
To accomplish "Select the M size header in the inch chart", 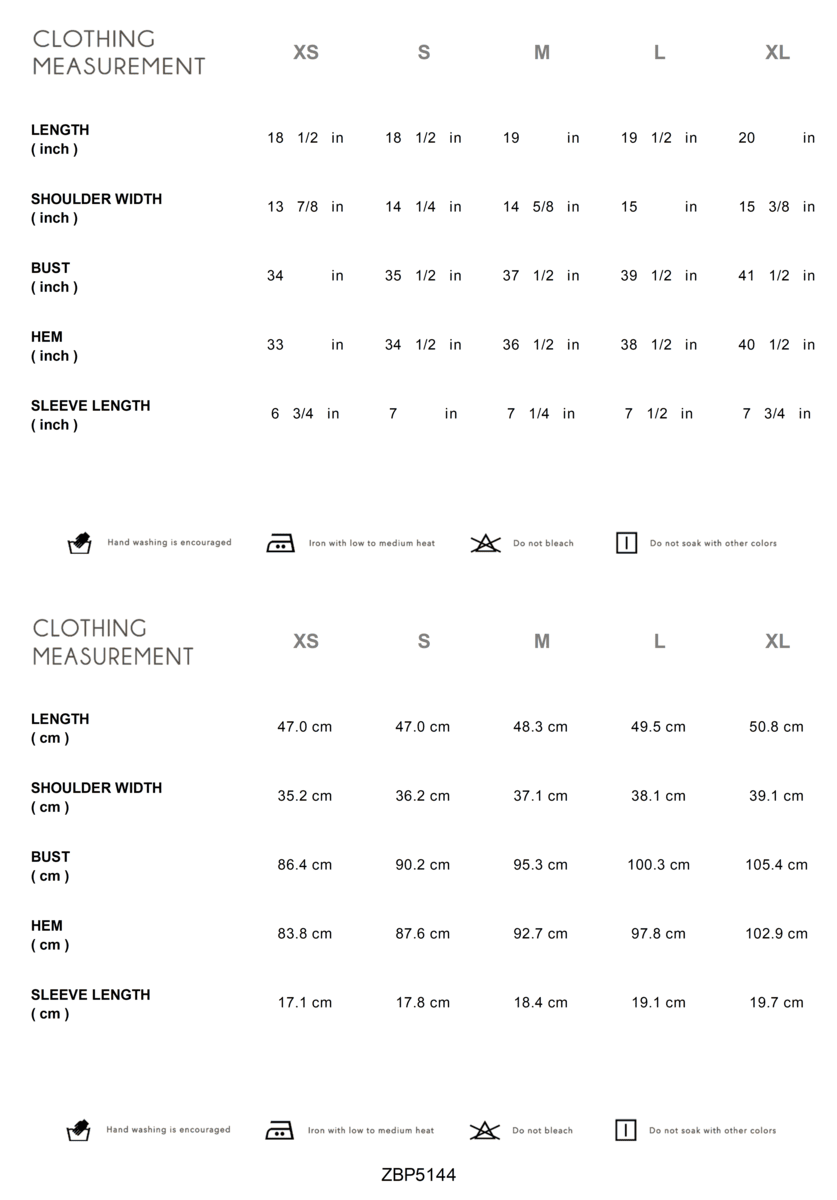I will [x=542, y=53].
